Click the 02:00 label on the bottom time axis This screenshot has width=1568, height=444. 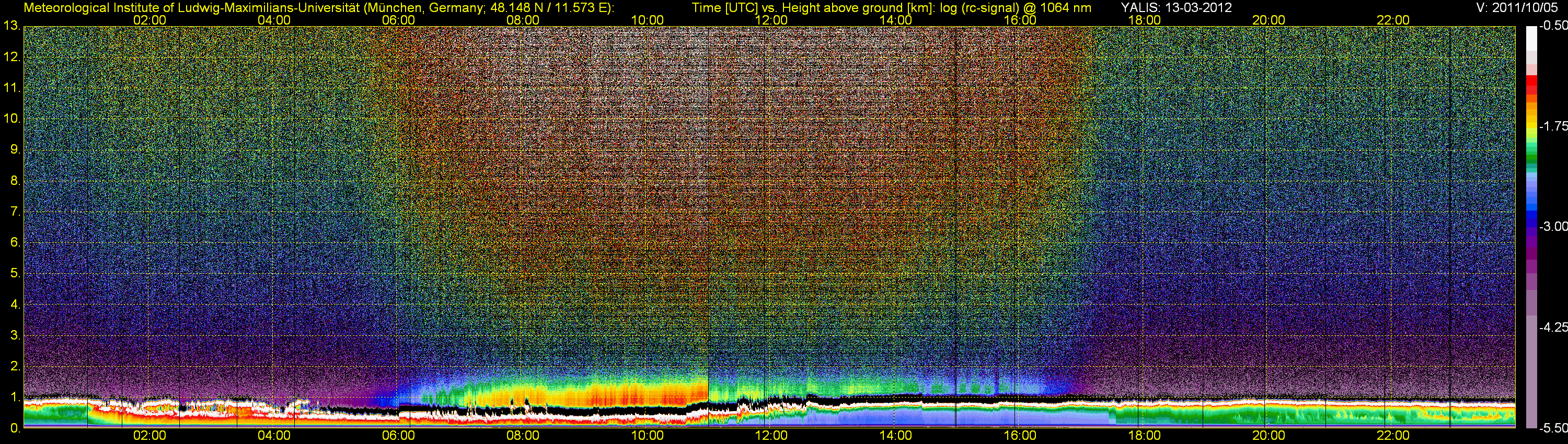pos(149,436)
